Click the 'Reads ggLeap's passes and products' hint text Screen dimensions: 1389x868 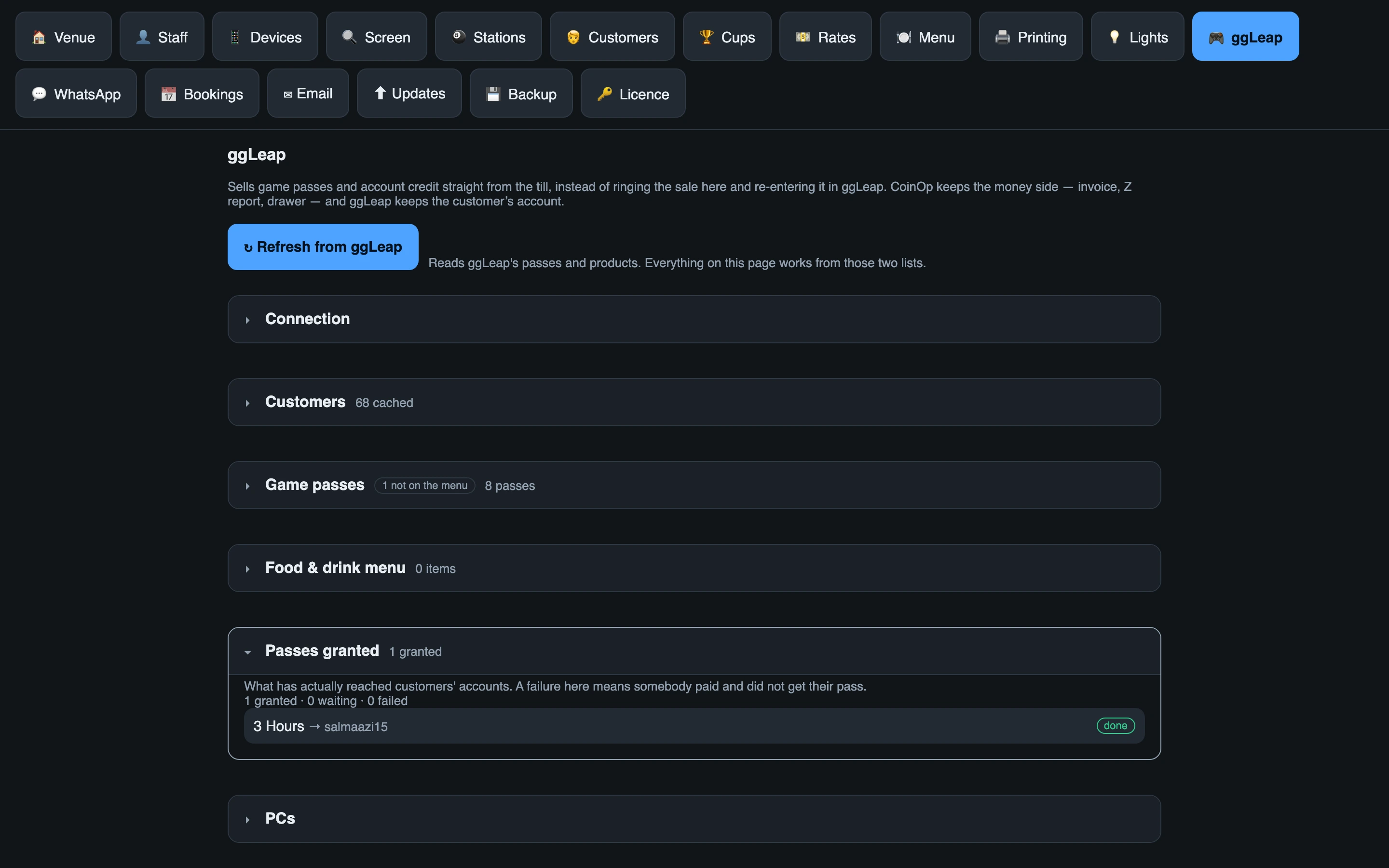click(x=677, y=263)
